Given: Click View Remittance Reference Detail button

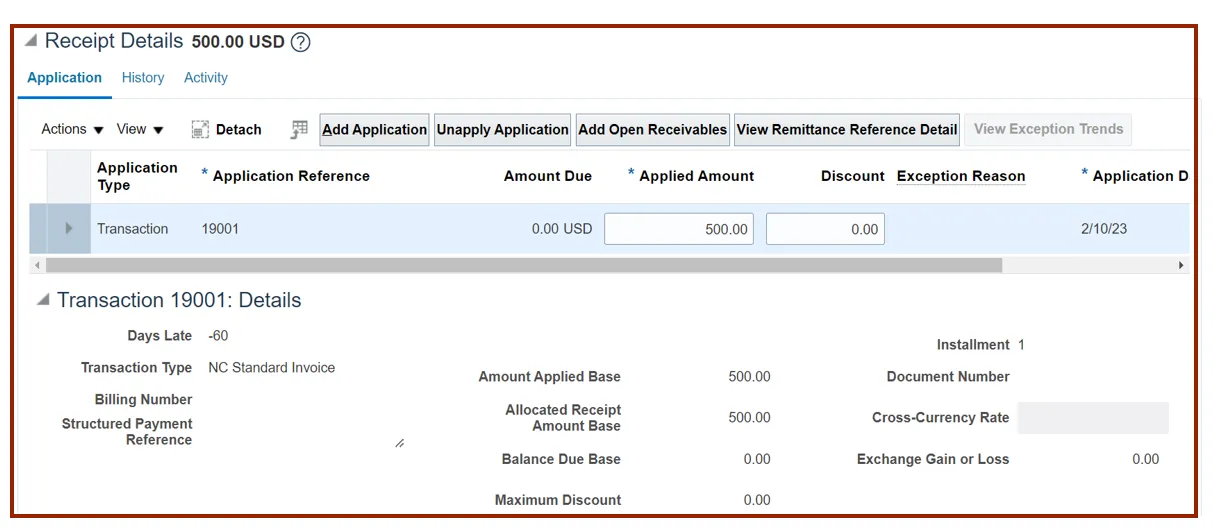Looking at the screenshot, I should (847, 130).
